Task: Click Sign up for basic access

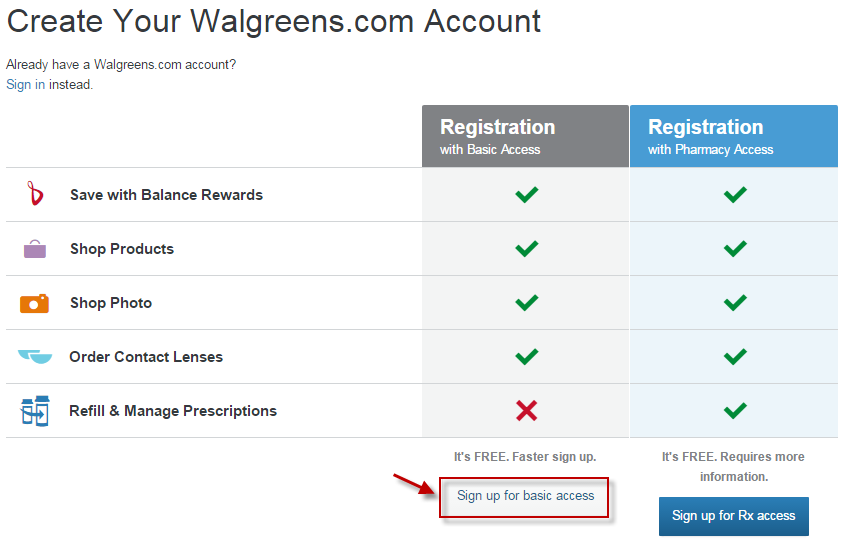Action: coord(525,496)
